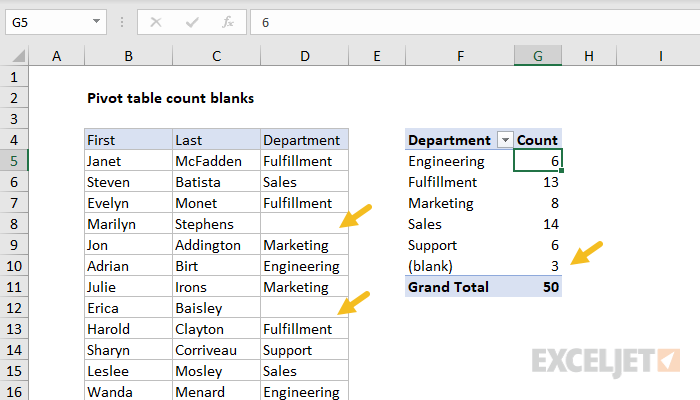Select the cell containing 'Monet'
The width and height of the screenshot is (700, 400).
click(216, 203)
